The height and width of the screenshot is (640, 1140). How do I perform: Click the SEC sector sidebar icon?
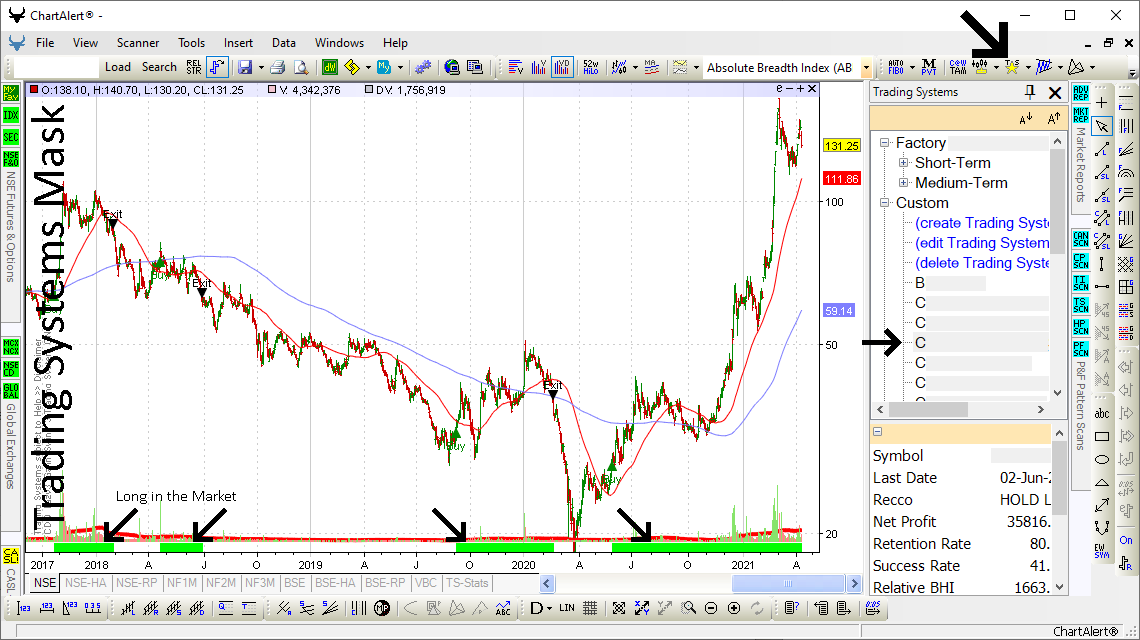11,137
